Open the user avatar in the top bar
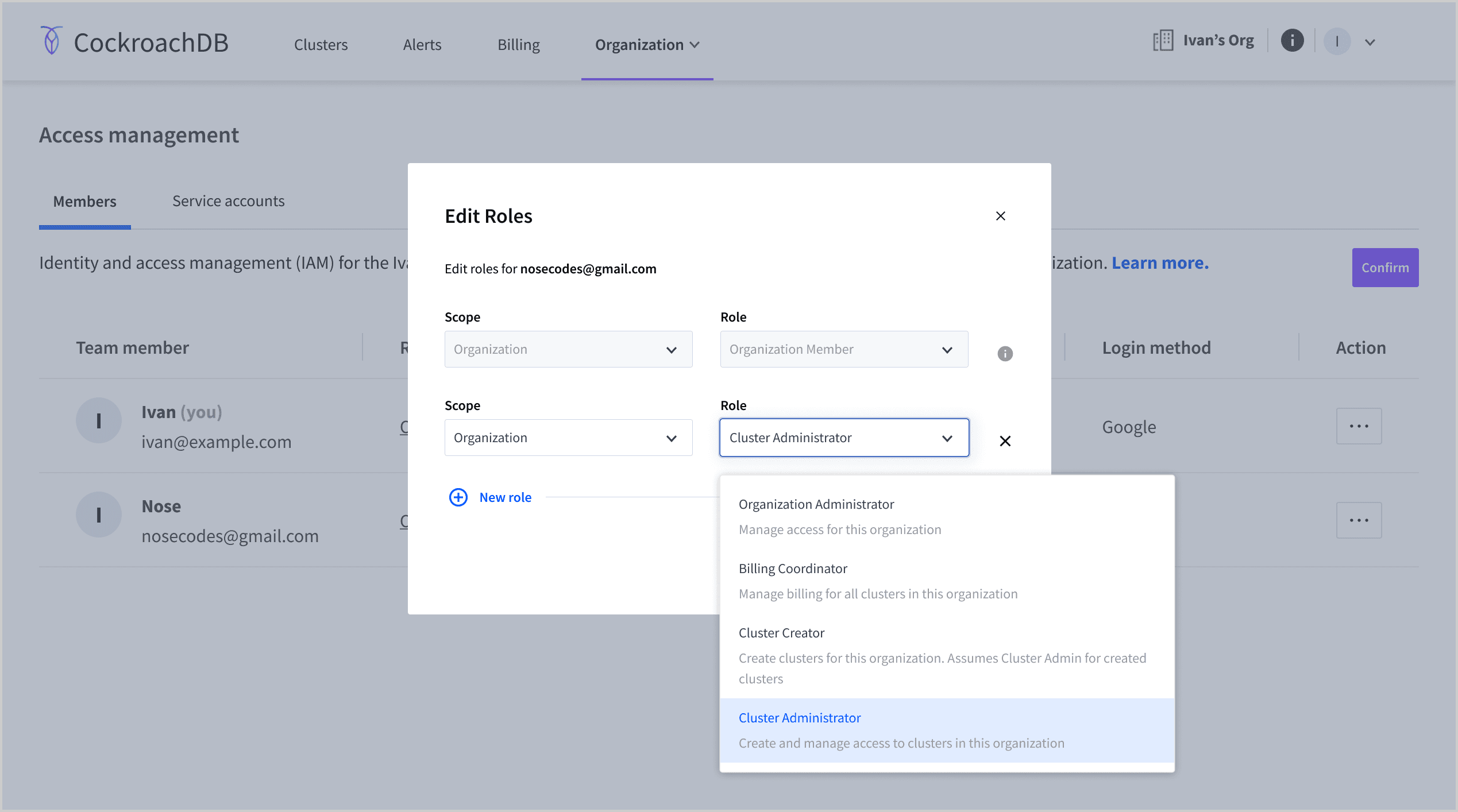 click(x=1337, y=41)
